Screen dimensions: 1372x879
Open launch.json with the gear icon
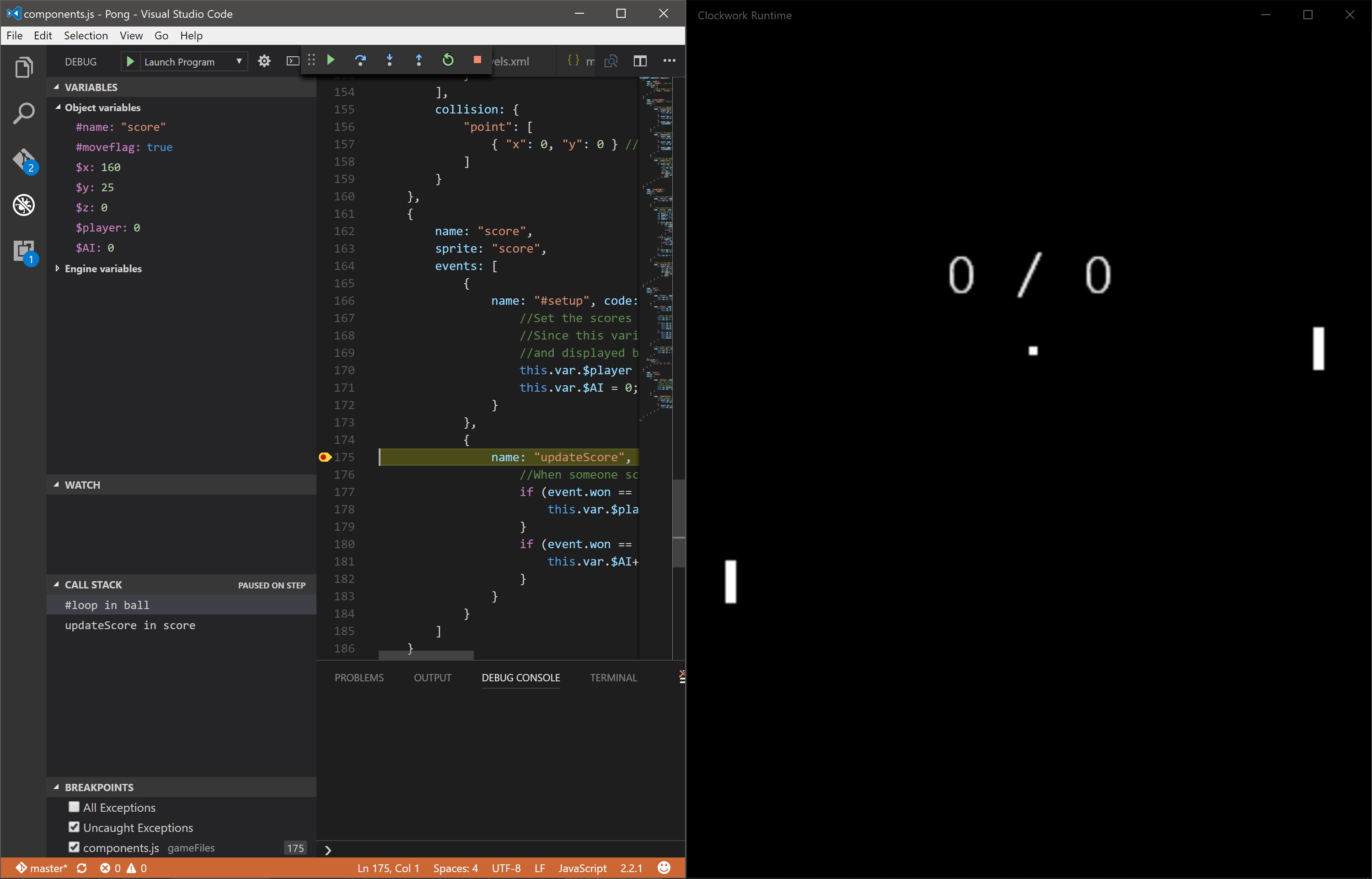pyautogui.click(x=264, y=61)
